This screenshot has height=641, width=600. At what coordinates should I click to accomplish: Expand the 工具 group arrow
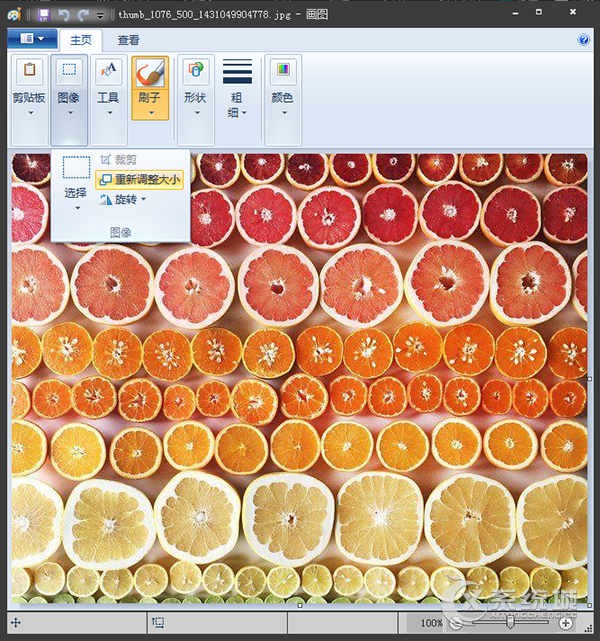click(x=110, y=112)
